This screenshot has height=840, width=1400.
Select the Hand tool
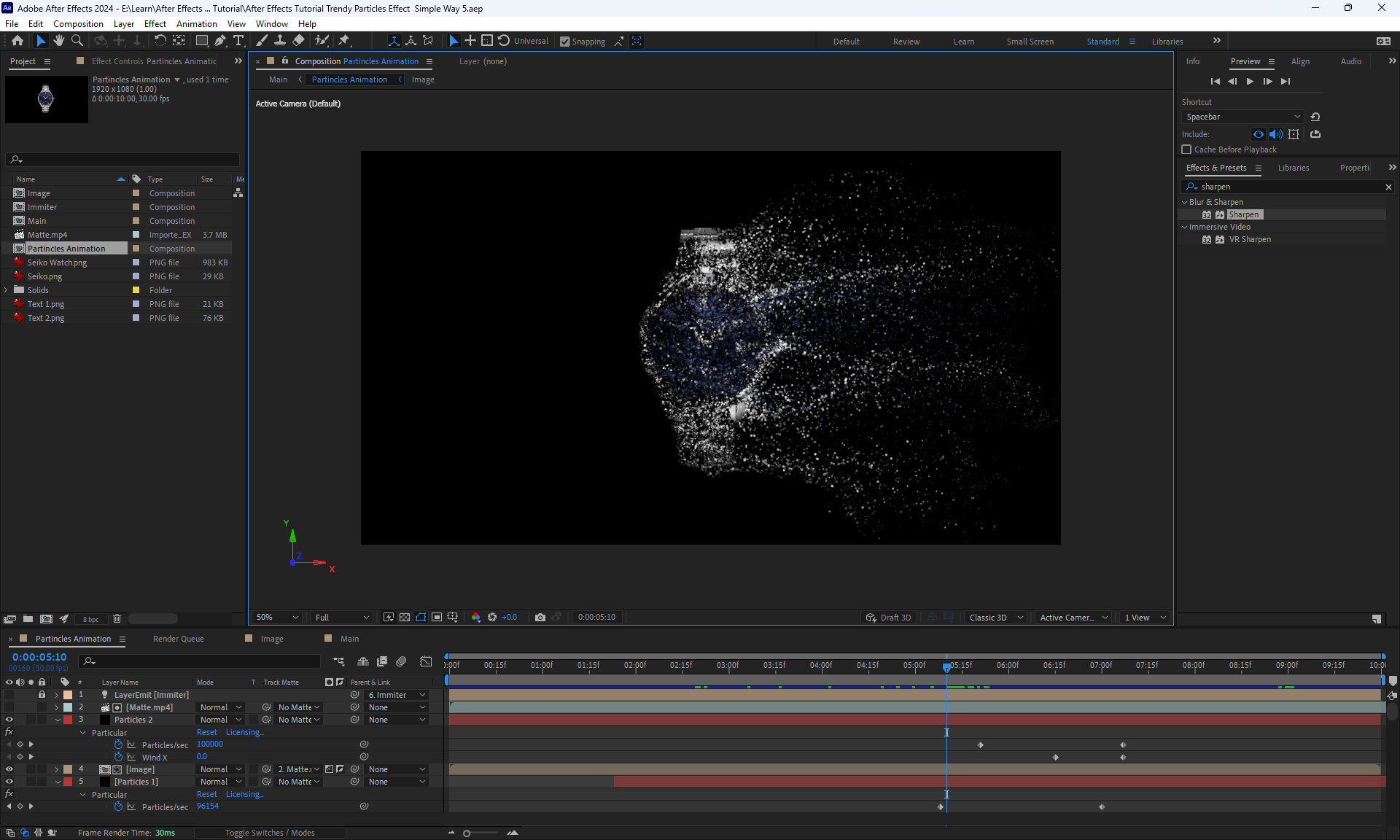click(58, 41)
